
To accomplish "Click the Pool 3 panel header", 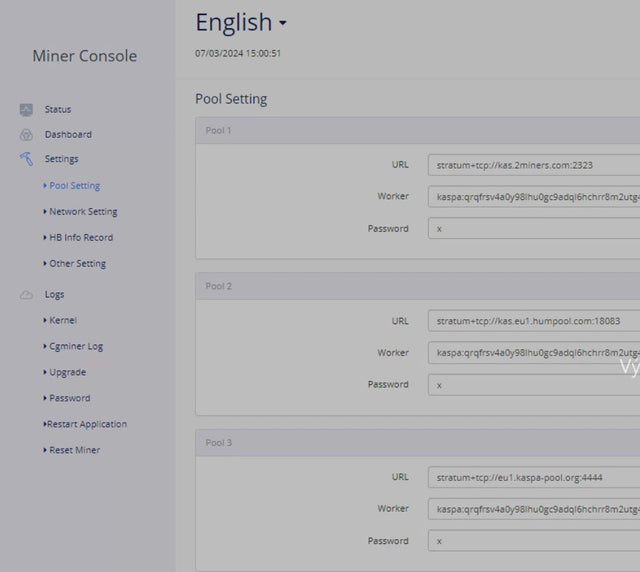I will [x=418, y=443].
